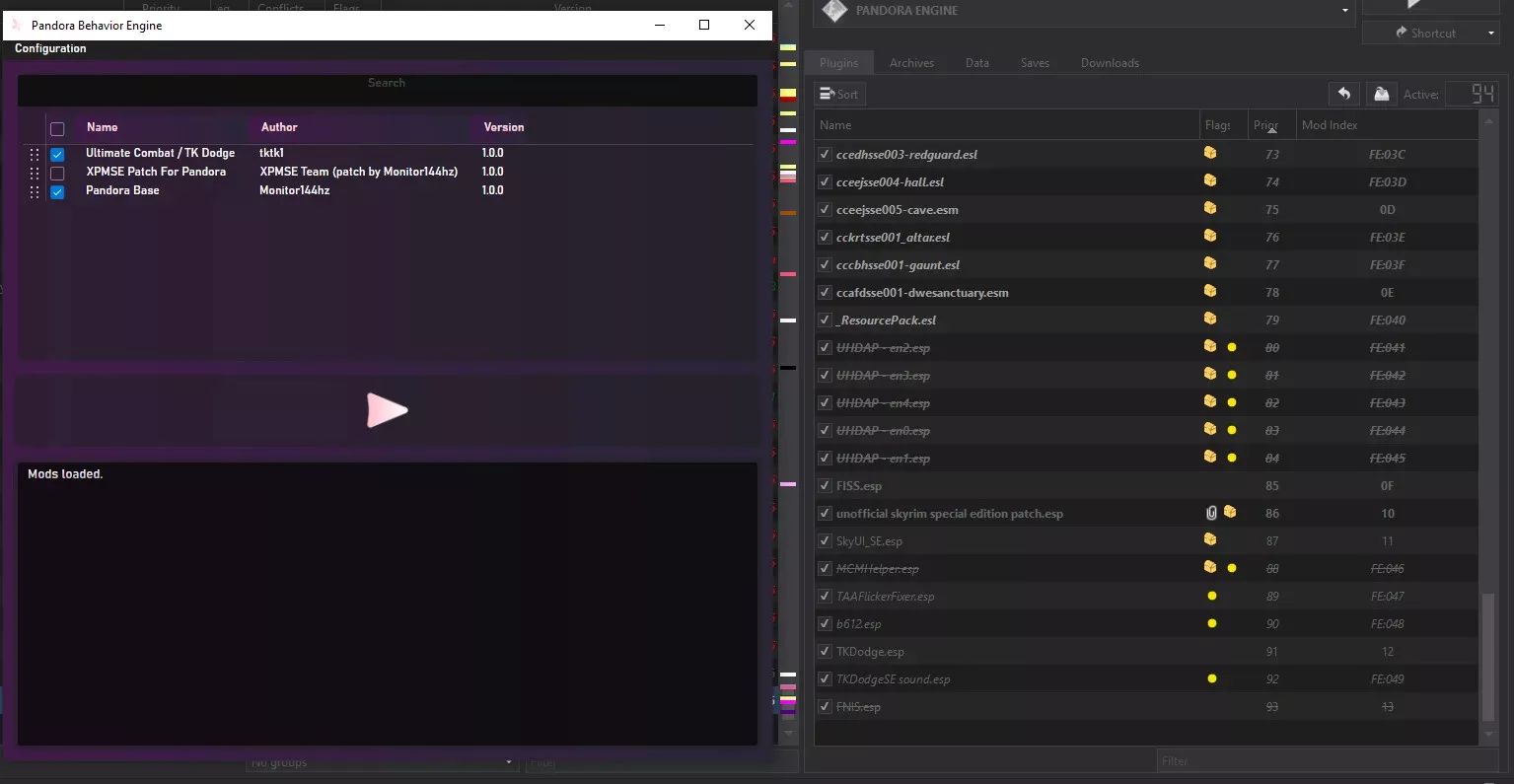Click the create backup icon next to Active

(1381, 94)
